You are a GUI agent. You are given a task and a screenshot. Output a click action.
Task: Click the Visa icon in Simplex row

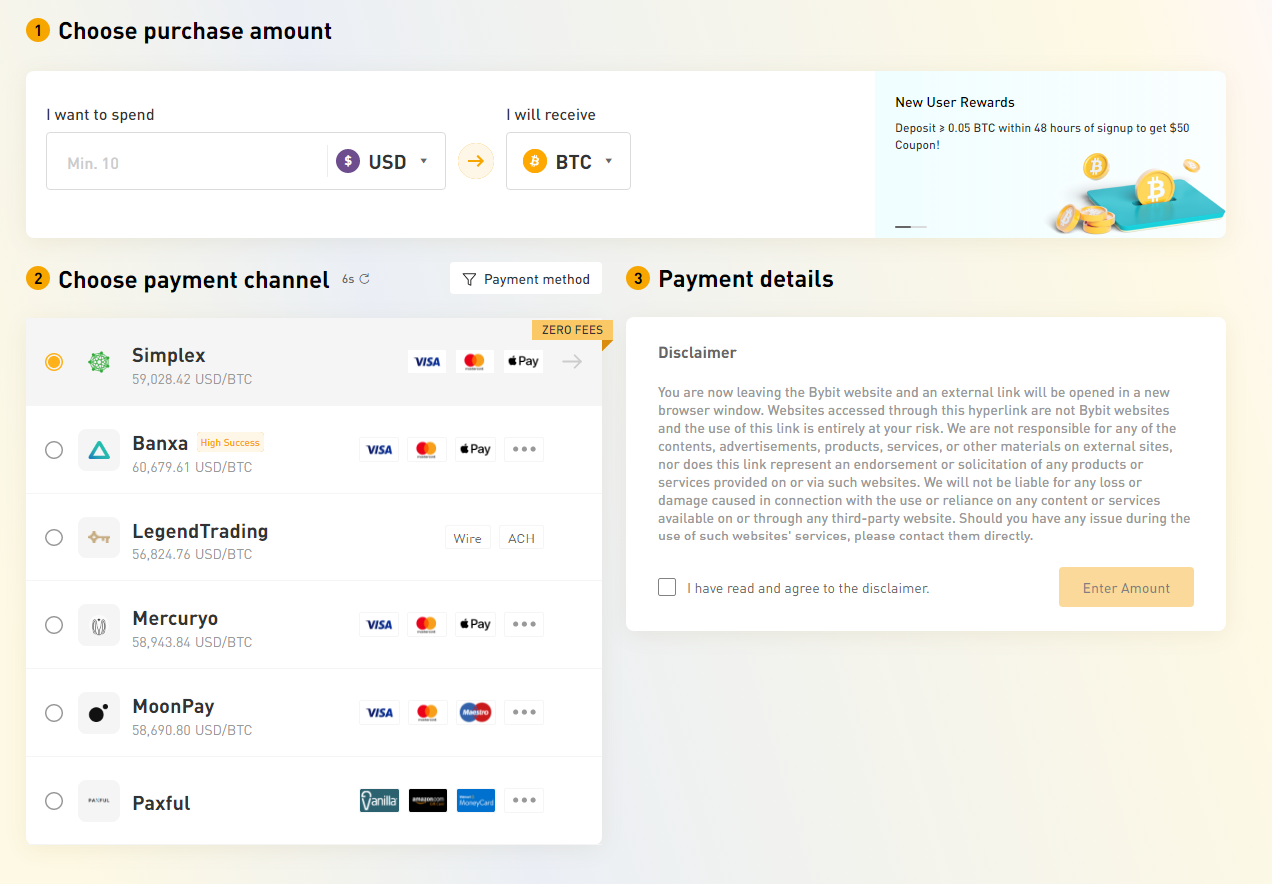point(427,361)
